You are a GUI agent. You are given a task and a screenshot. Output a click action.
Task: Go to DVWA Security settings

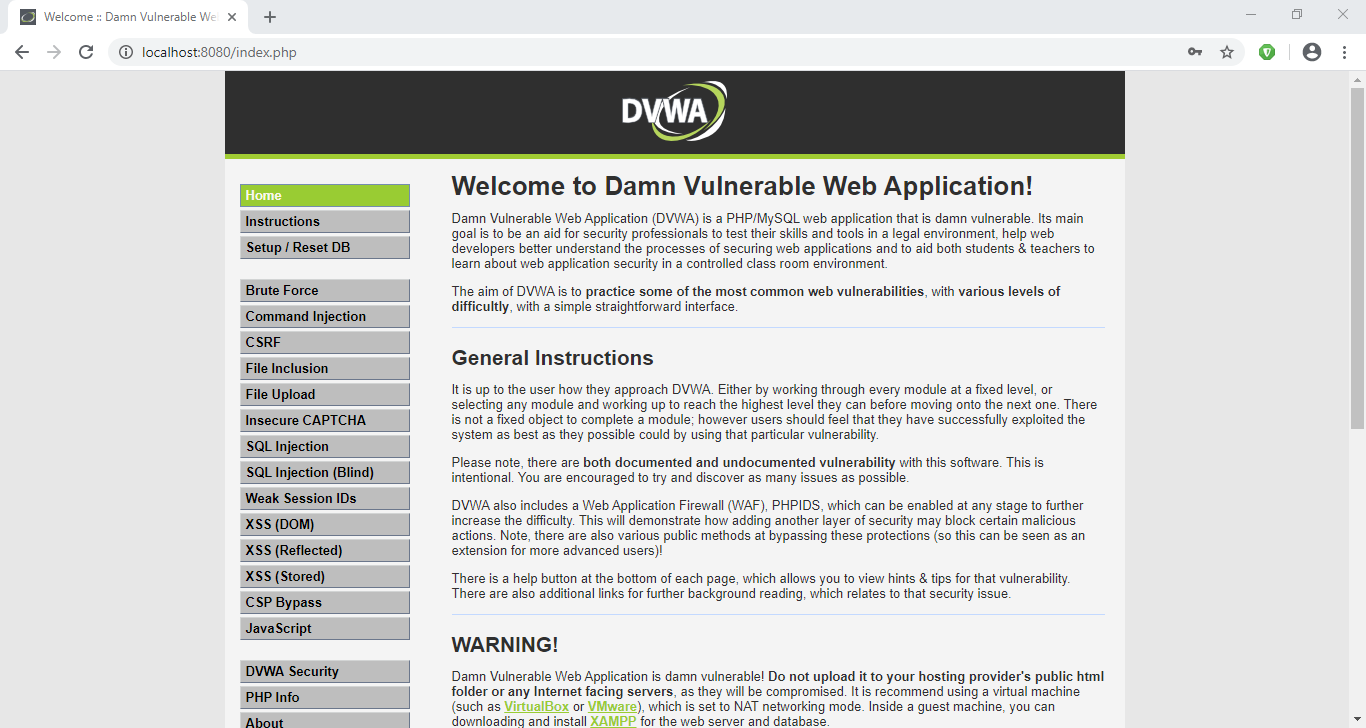(325, 672)
